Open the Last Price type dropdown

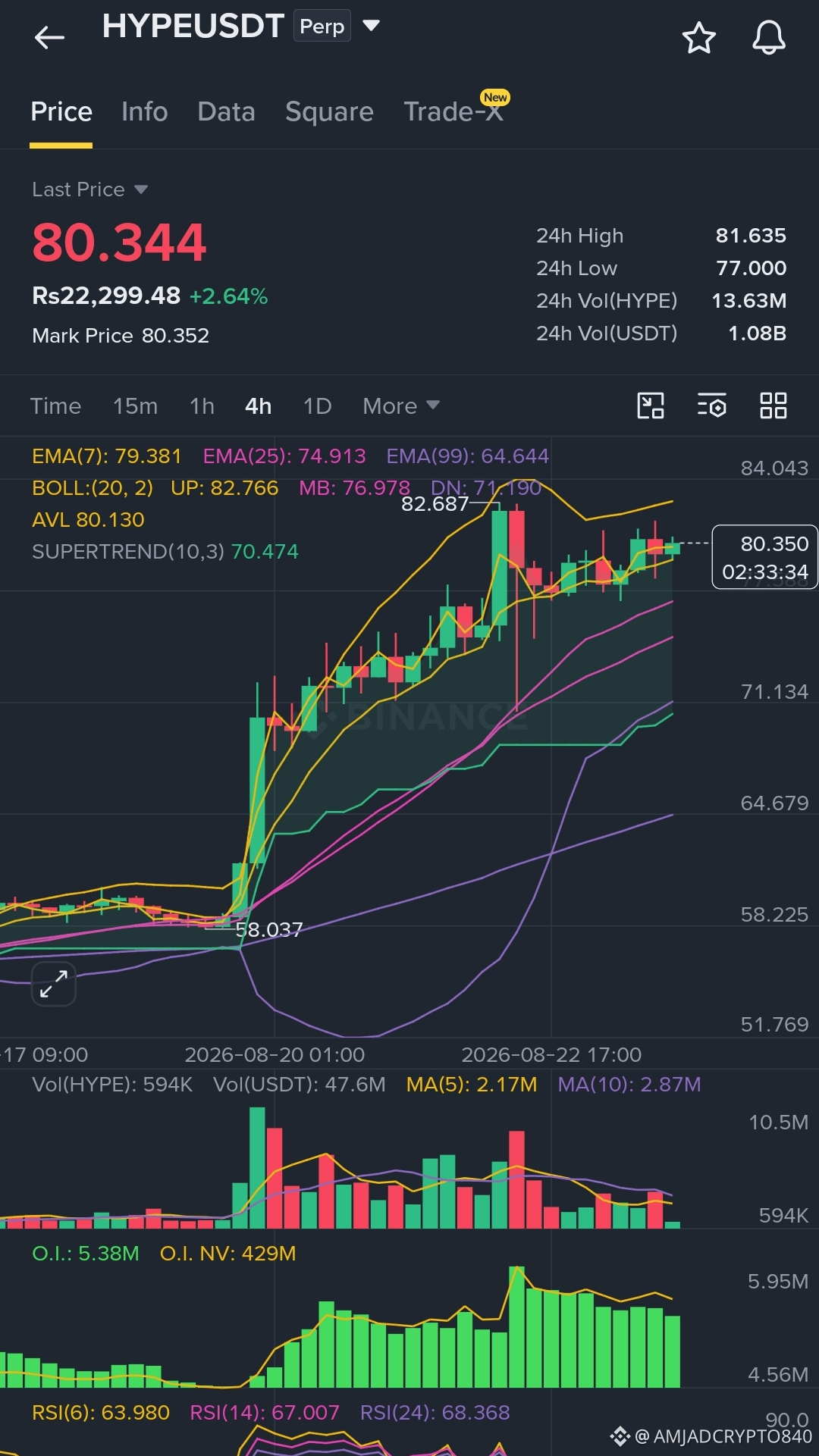(140, 189)
